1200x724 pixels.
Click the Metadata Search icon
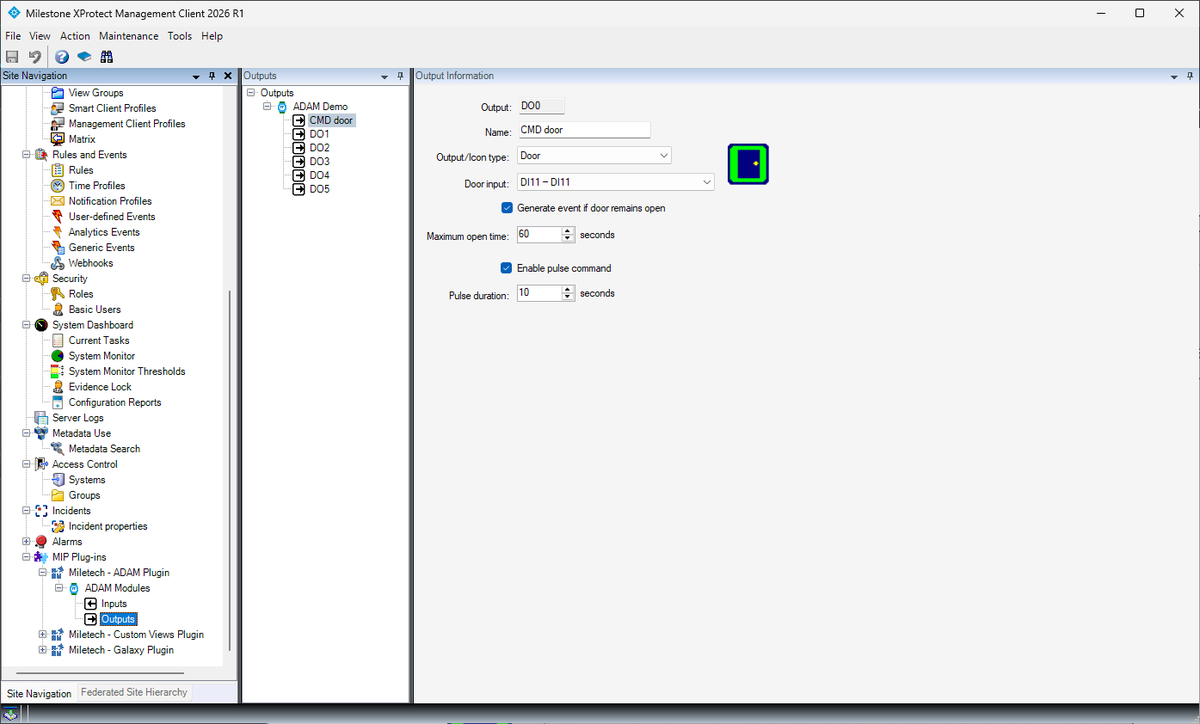pyautogui.click(x=57, y=449)
